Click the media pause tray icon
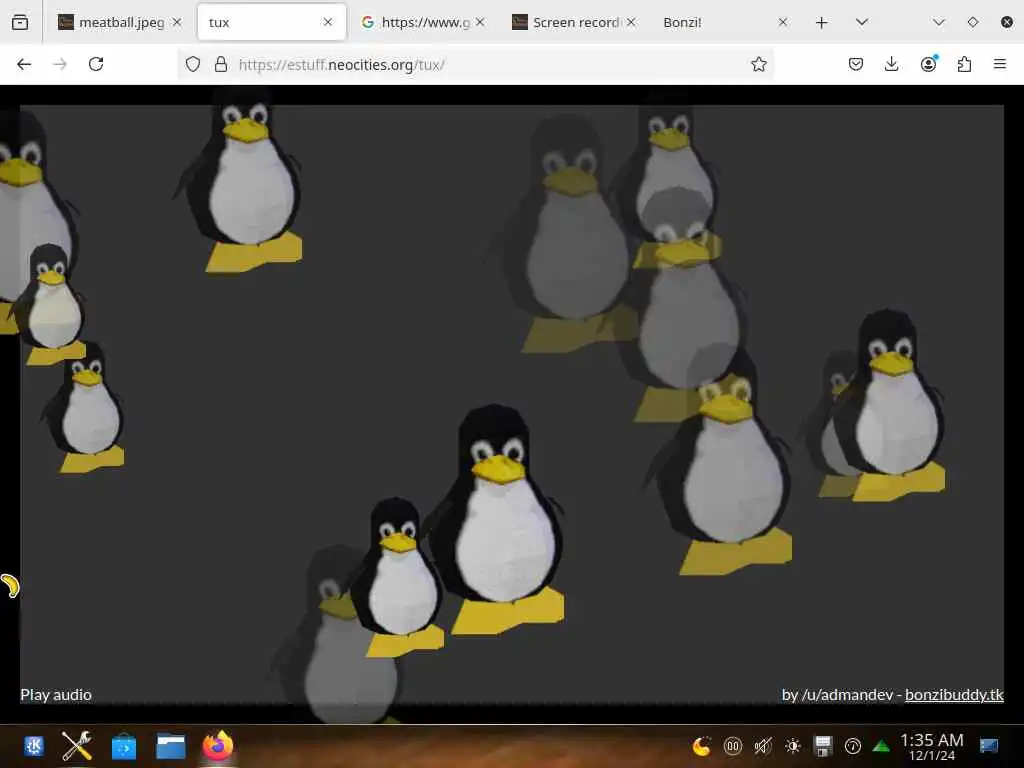Image resolution: width=1024 pixels, height=768 pixels. coord(733,746)
